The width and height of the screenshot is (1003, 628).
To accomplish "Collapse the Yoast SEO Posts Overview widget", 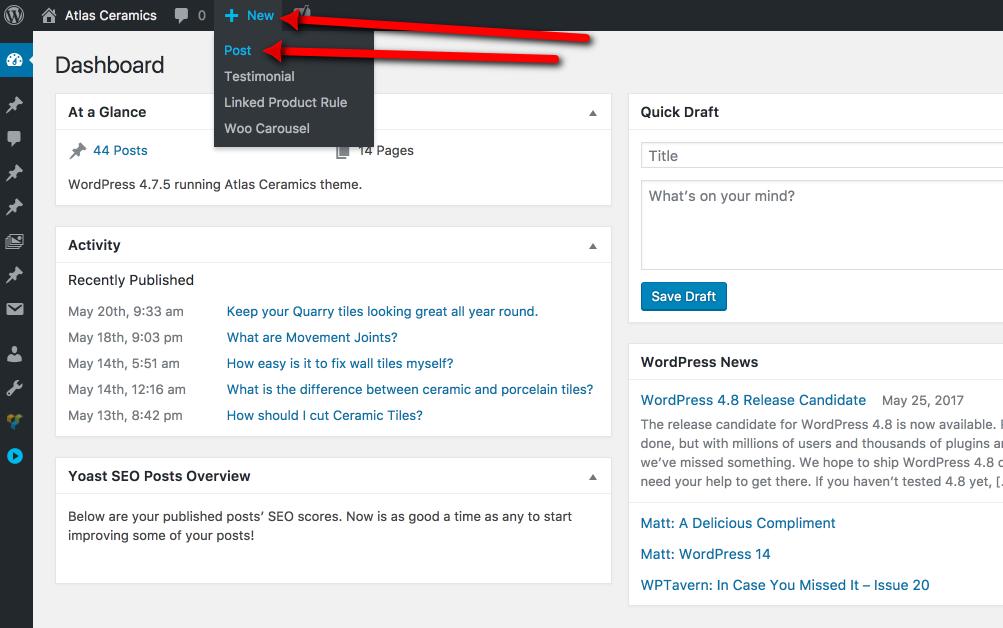I will [593, 477].
